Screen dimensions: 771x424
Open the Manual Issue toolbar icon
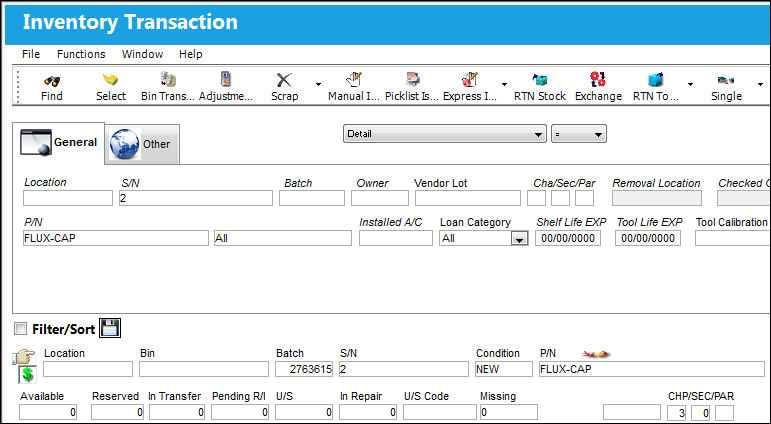pos(354,79)
